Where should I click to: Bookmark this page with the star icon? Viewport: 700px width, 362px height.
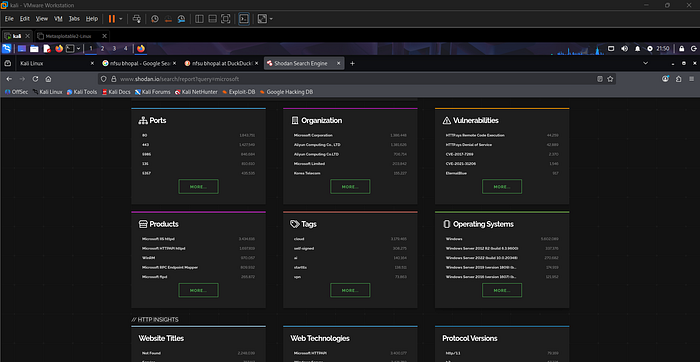tap(610, 79)
